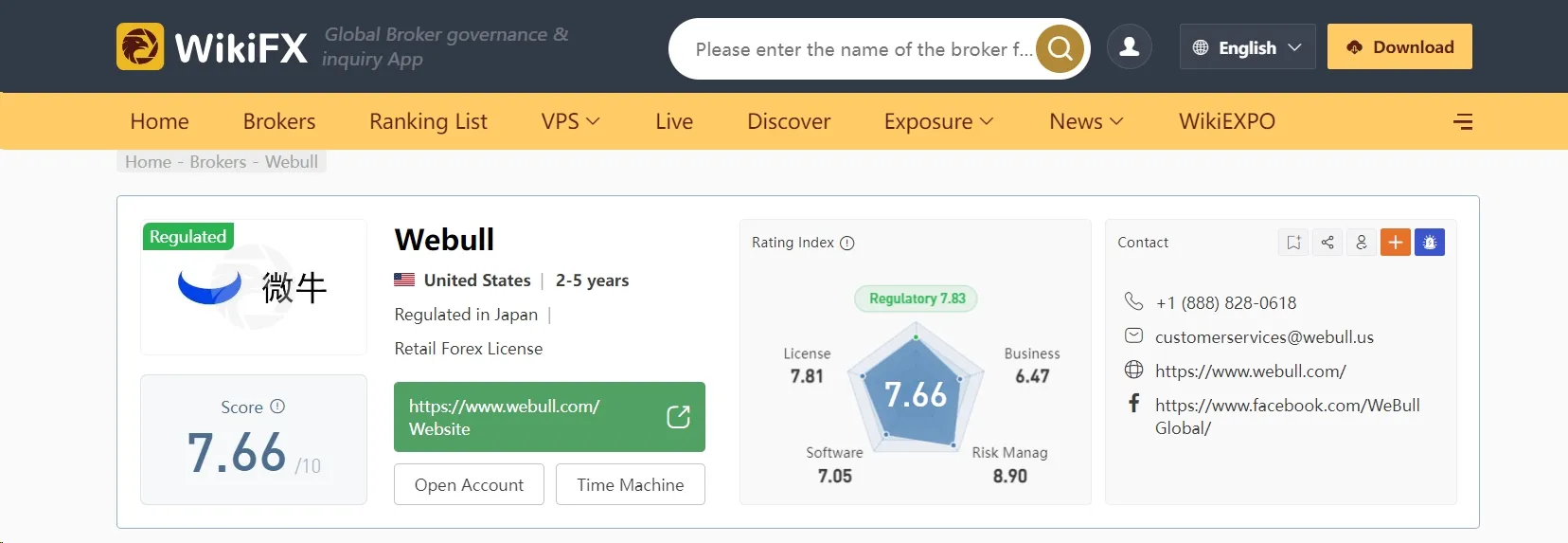
Task: Click the Software 7.05 value
Action: 835,476
